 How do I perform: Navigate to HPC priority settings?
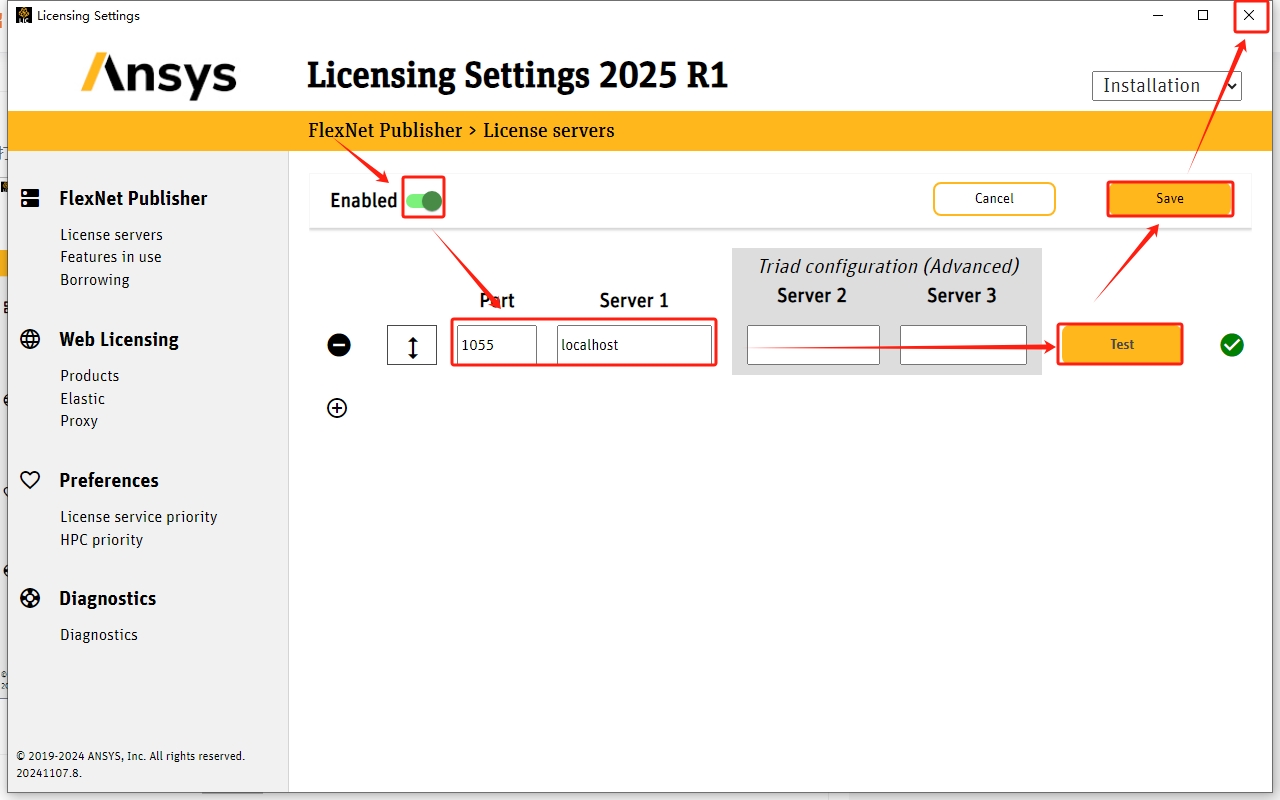[101, 539]
